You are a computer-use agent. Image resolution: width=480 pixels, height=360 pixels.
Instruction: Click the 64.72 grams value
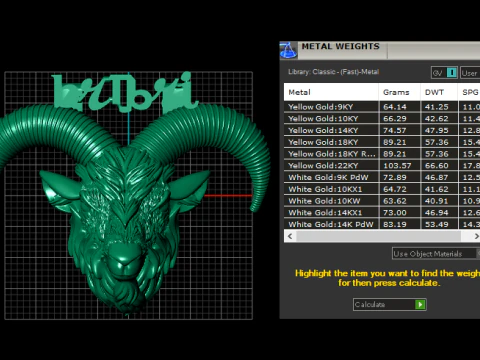[395, 189]
